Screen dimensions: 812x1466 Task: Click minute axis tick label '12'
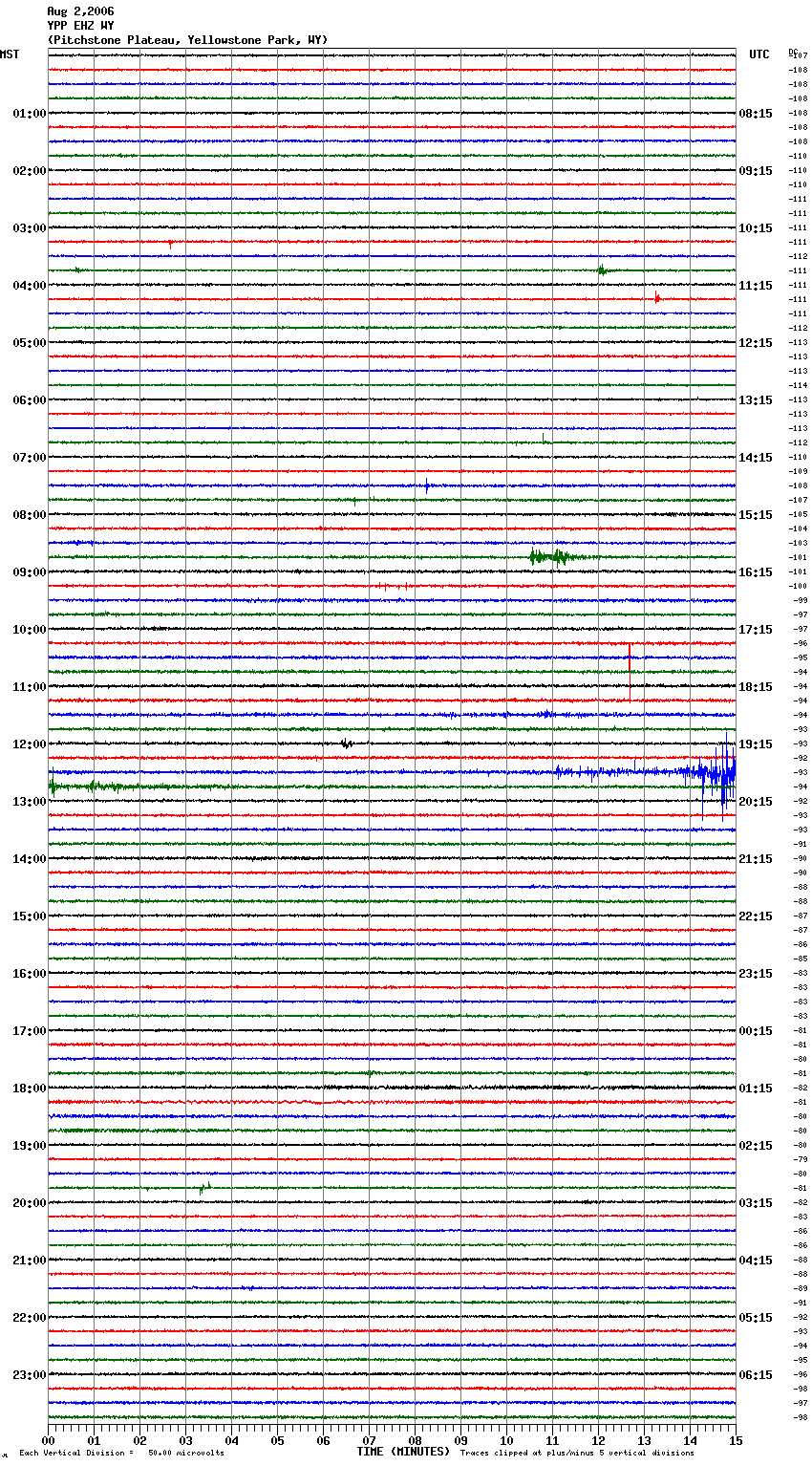point(598,1440)
